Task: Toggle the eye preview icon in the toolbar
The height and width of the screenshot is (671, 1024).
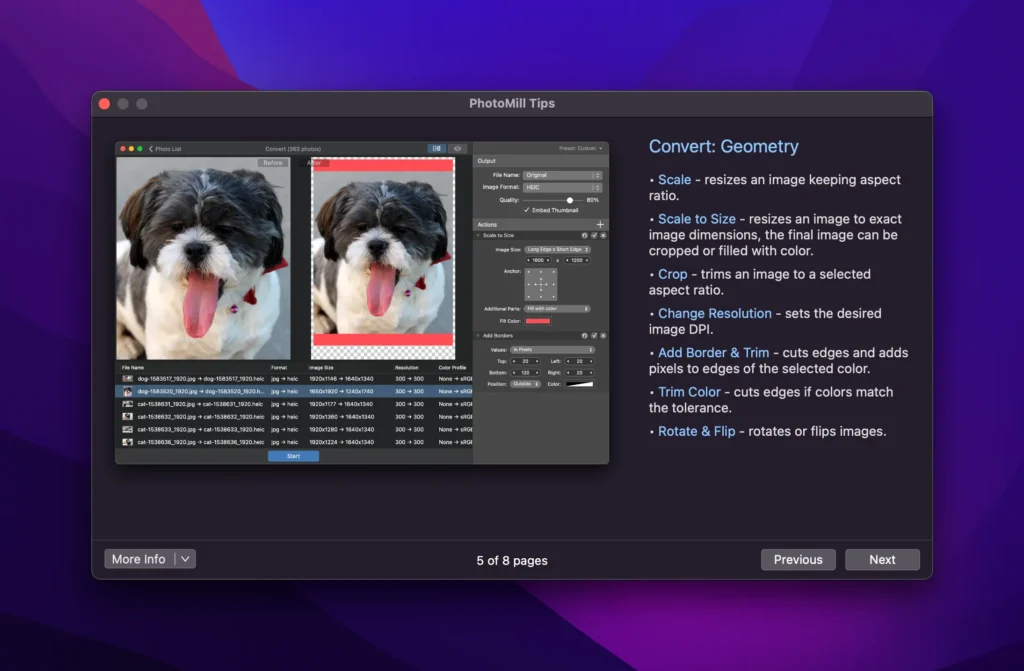Action: pyautogui.click(x=458, y=148)
